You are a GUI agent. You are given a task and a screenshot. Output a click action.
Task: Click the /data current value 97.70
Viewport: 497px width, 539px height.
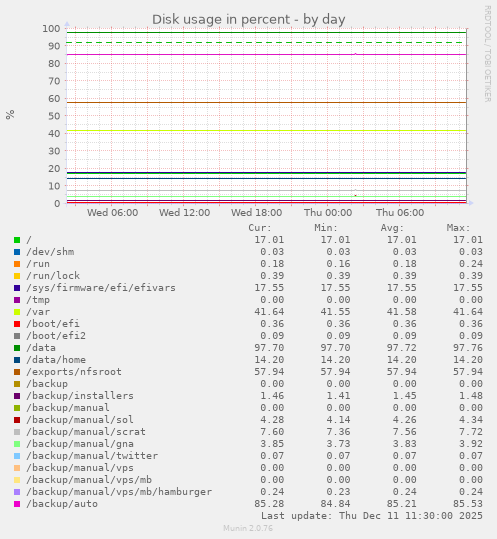pos(269,348)
